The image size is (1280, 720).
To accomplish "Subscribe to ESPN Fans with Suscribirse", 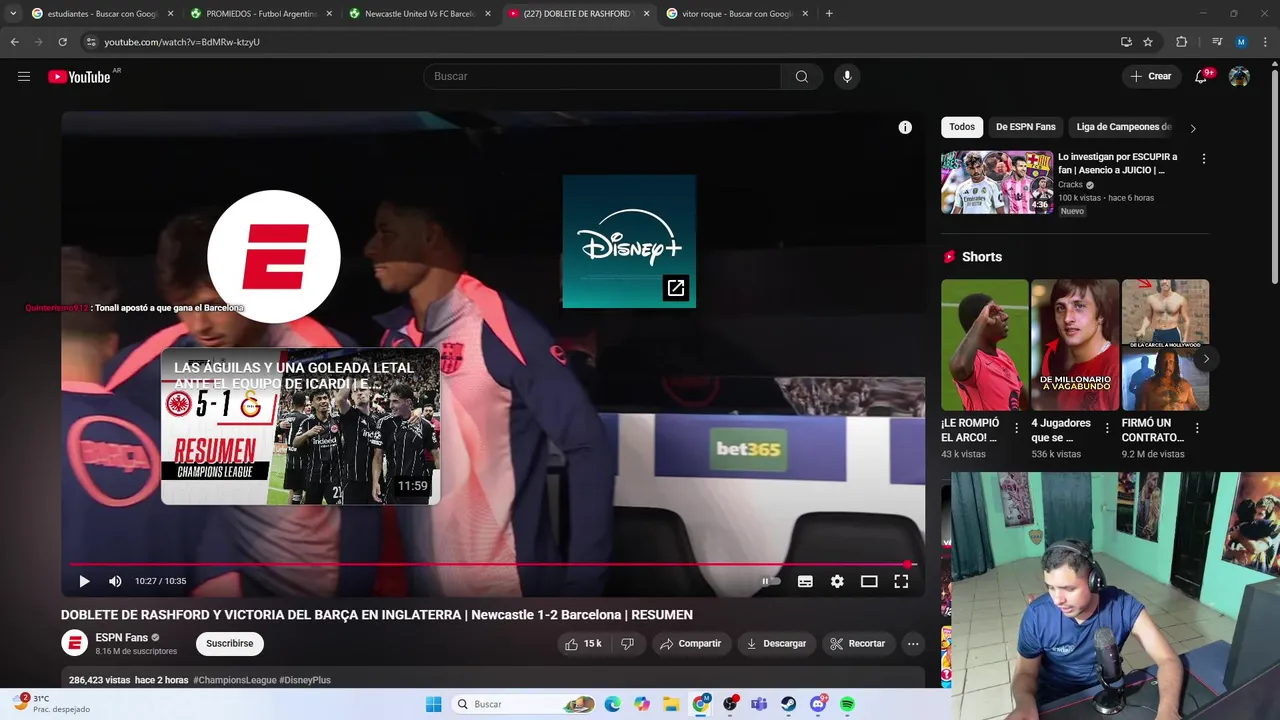I will pos(230,644).
